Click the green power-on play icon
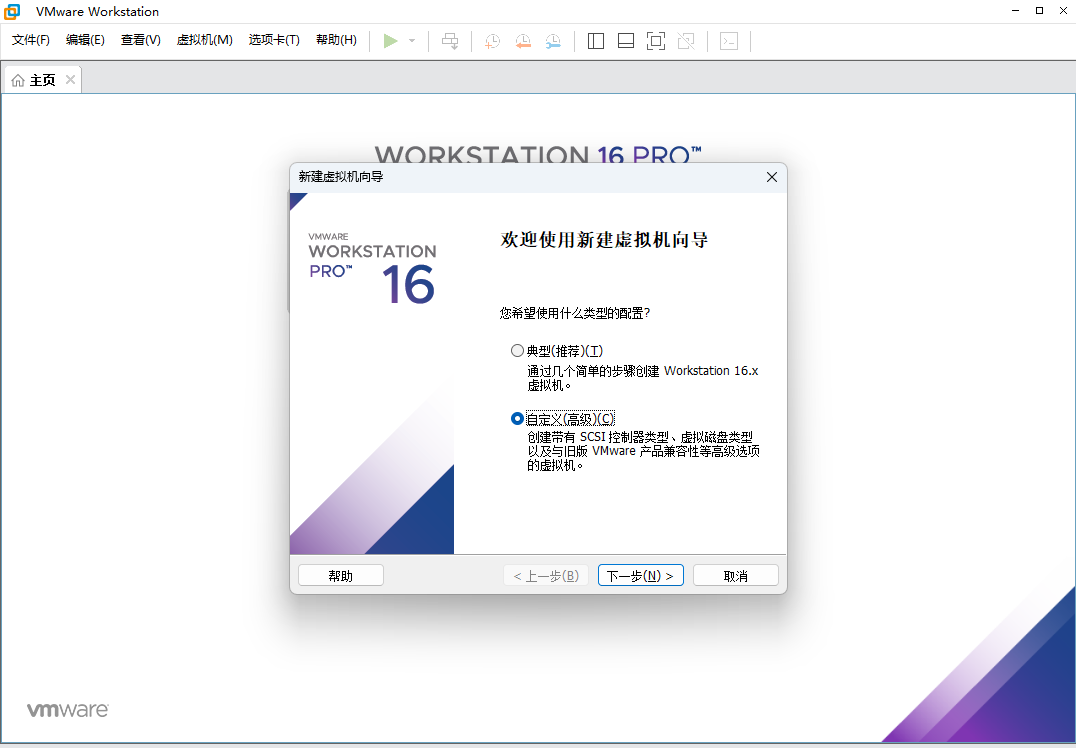This screenshot has height=748, width=1076. (x=390, y=41)
